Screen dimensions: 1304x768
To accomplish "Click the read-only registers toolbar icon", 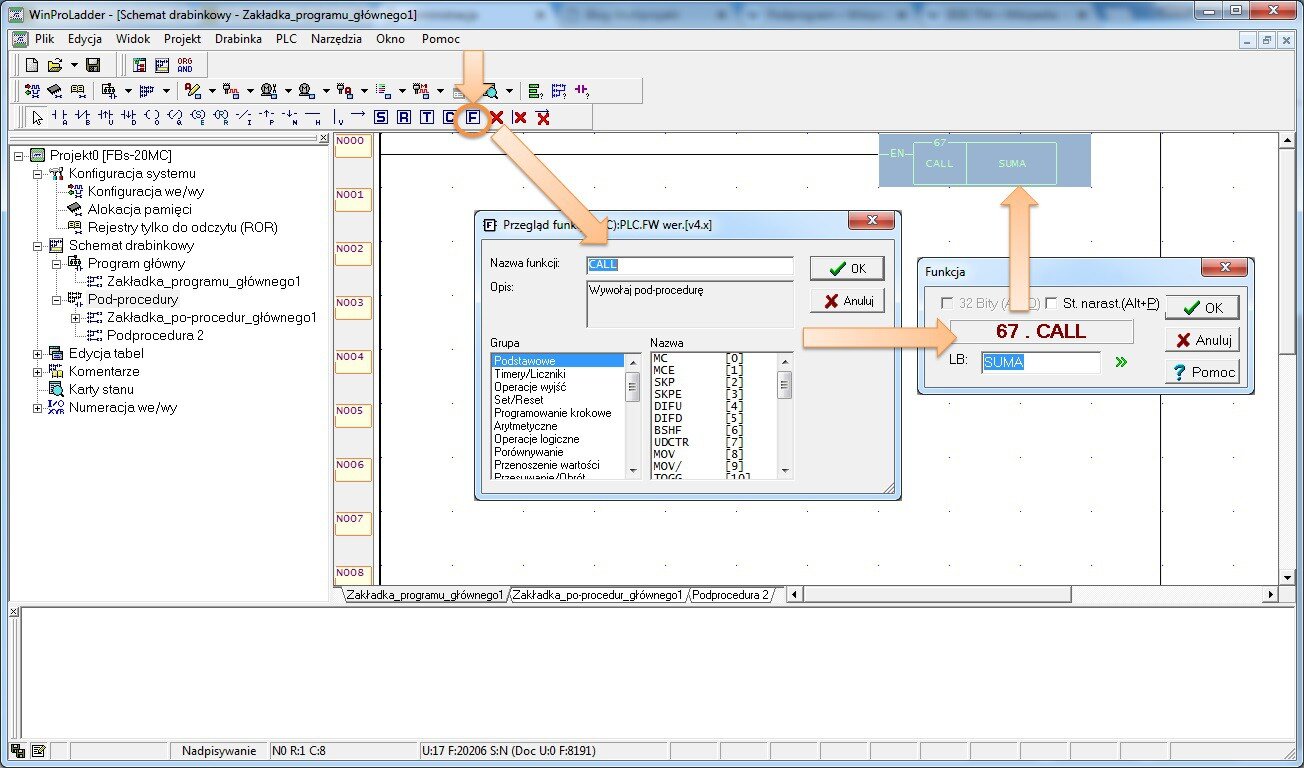I will coord(77,91).
